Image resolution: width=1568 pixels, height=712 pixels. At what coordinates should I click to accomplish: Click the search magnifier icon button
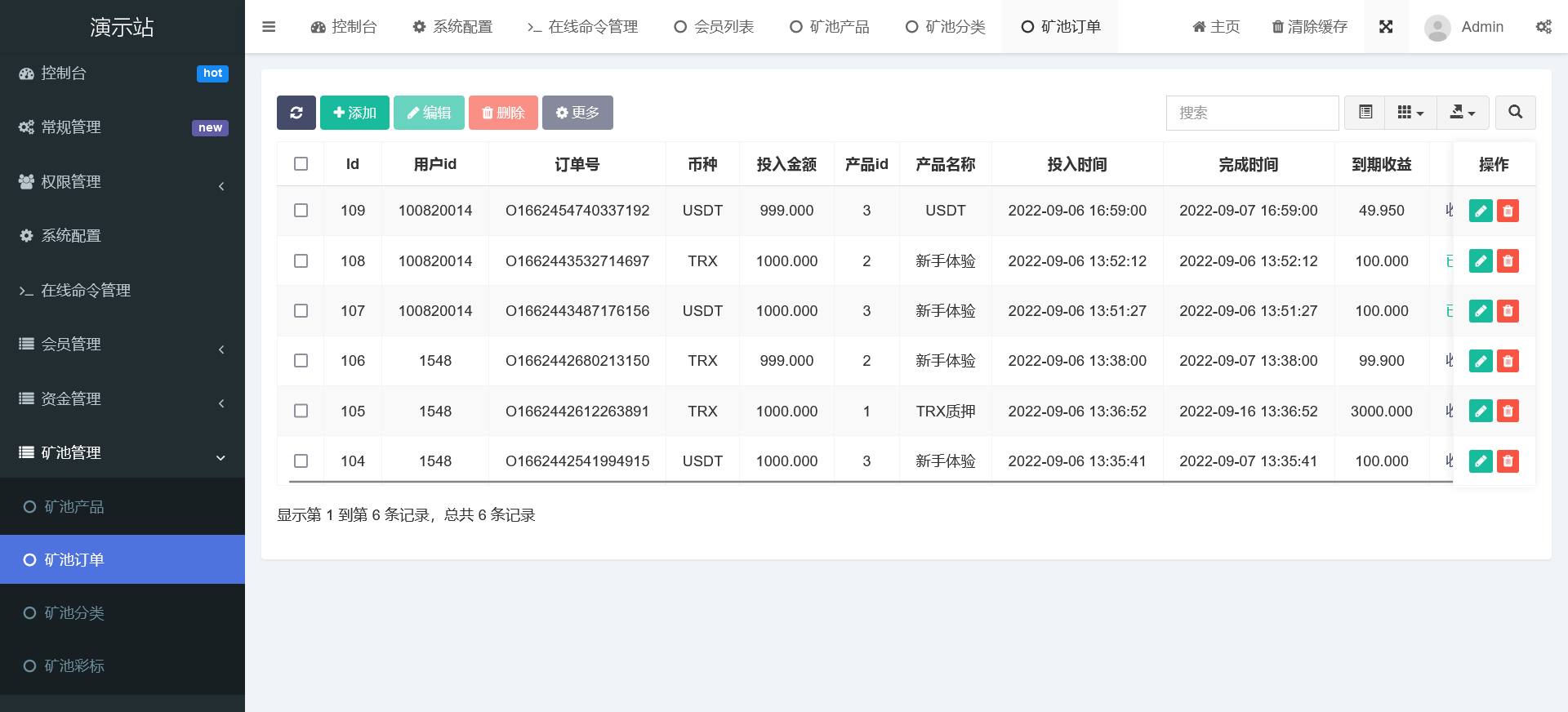1515,113
